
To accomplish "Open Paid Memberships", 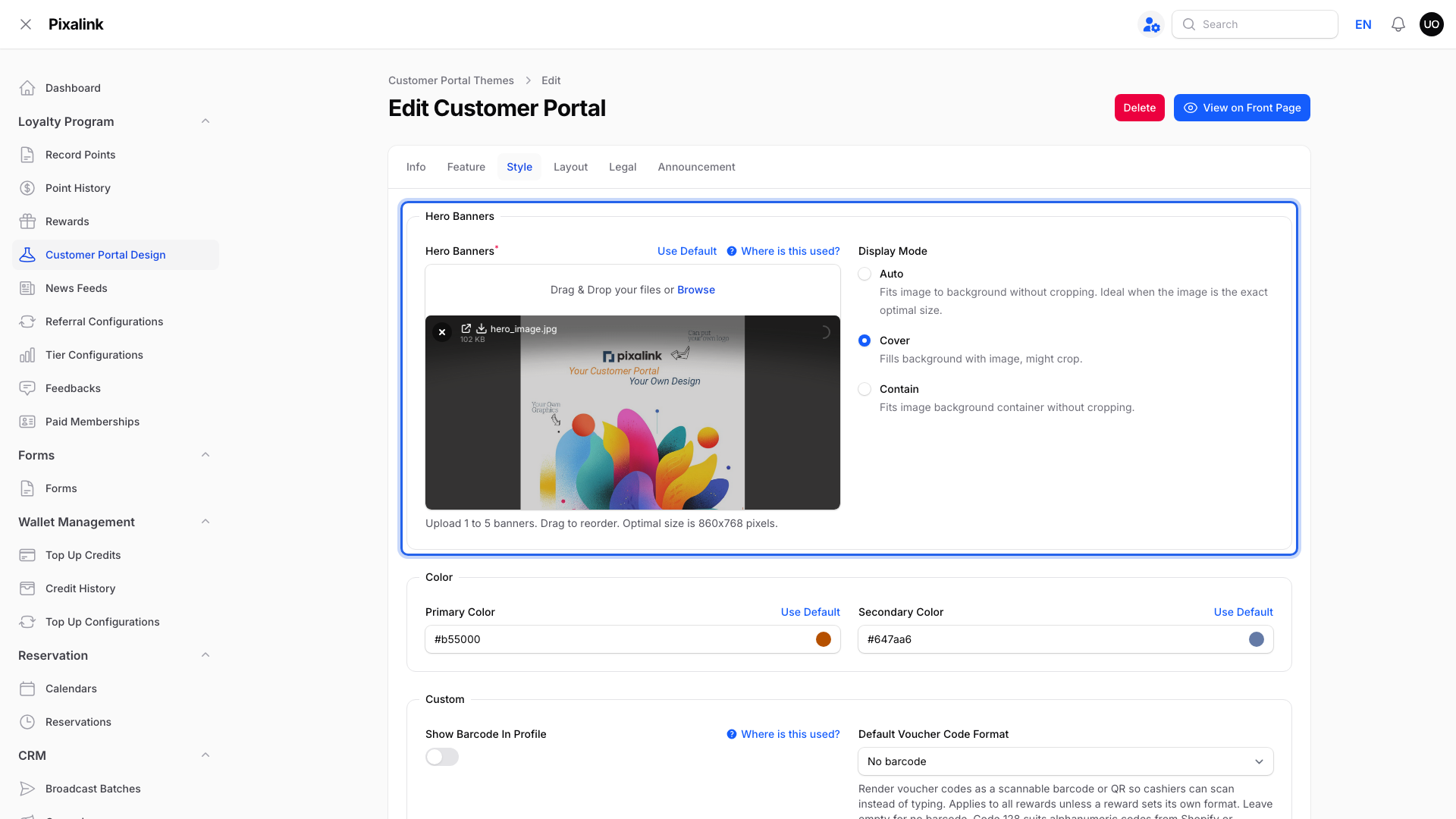I will pos(115,422).
